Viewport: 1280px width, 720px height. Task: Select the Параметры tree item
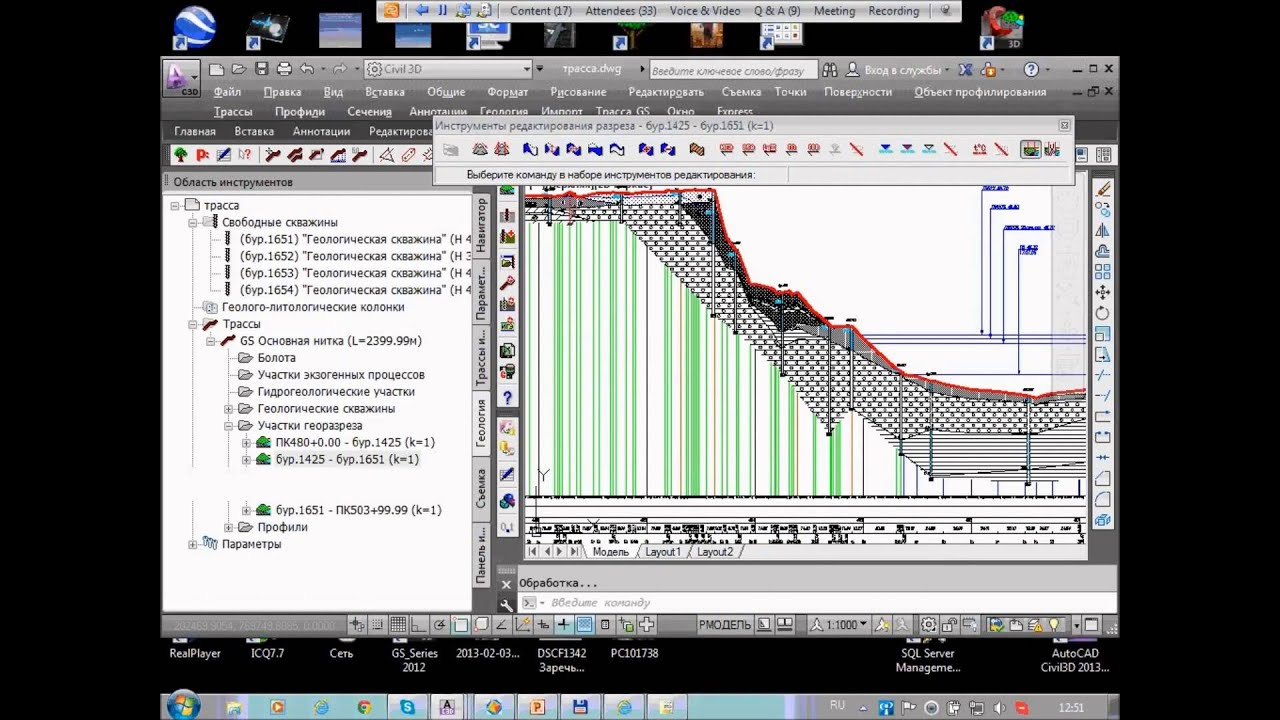pos(251,544)
